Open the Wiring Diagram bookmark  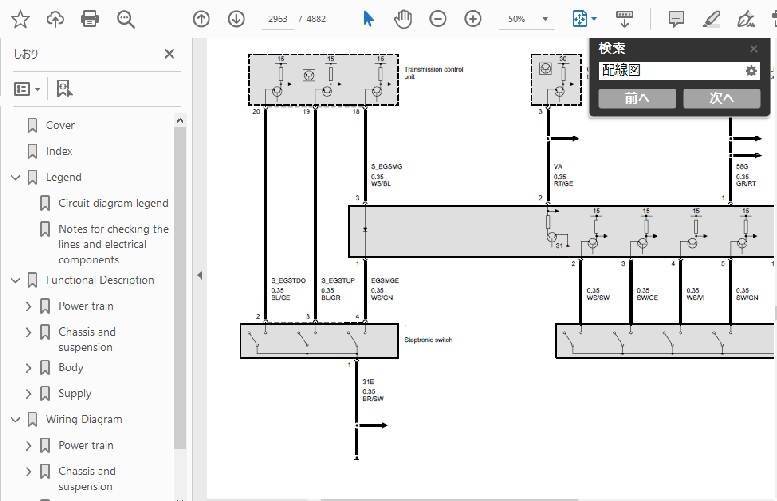point(84,419)
